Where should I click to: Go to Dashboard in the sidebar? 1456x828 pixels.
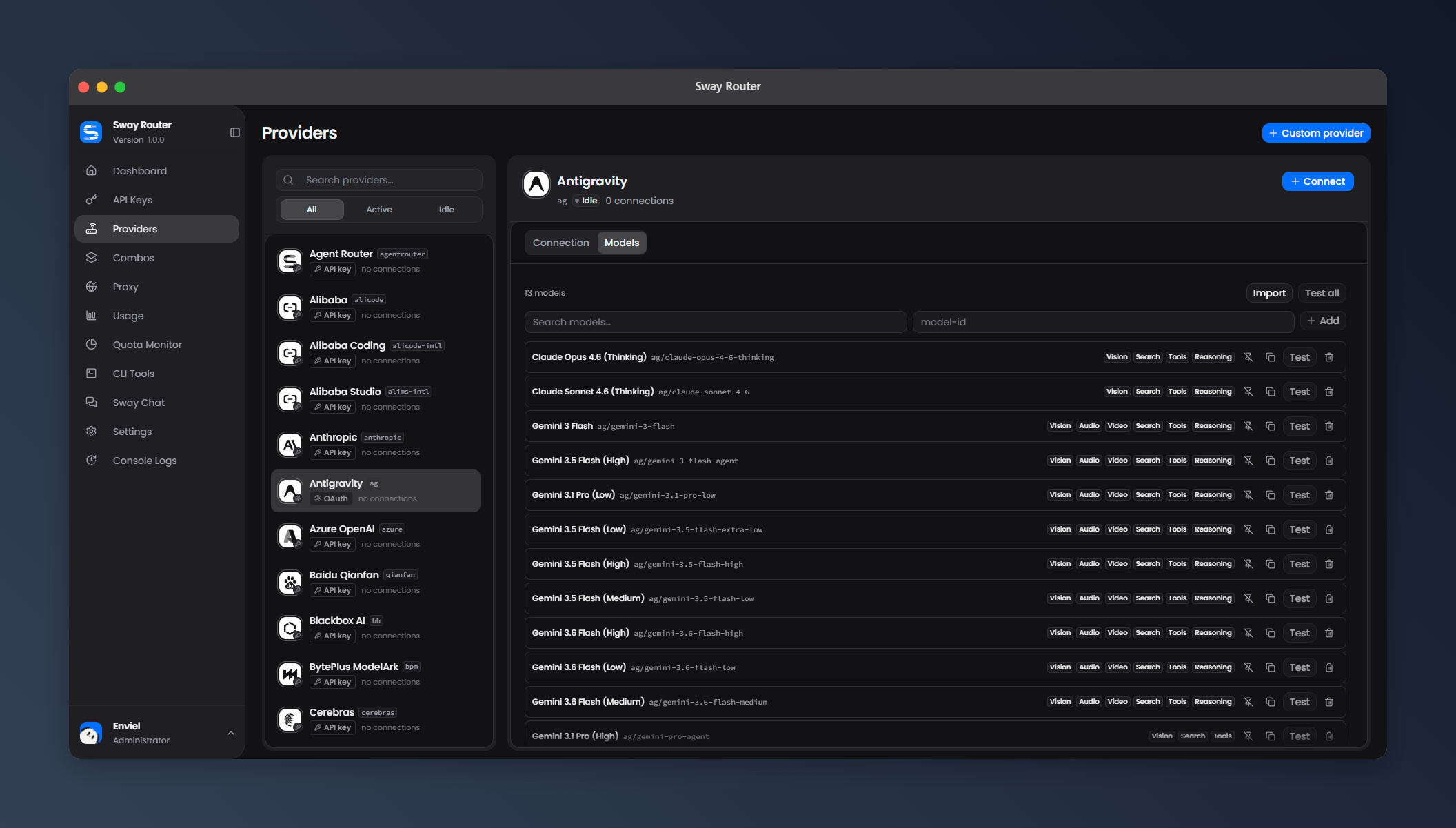[156, 171]
